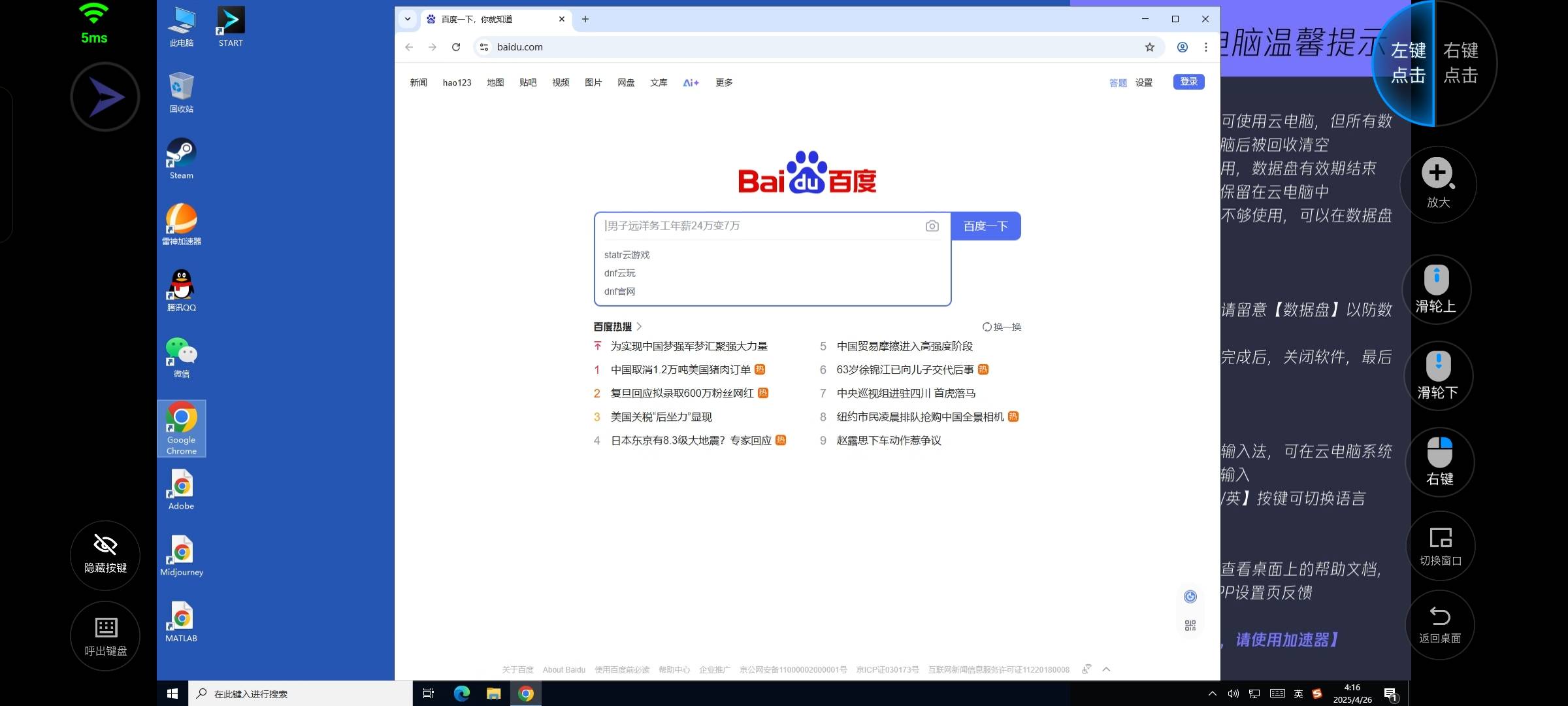
Task: Open hot search 中国贸易摩擦进入高强度阶段
Action: pyautogui.click(x=905, y=346)
